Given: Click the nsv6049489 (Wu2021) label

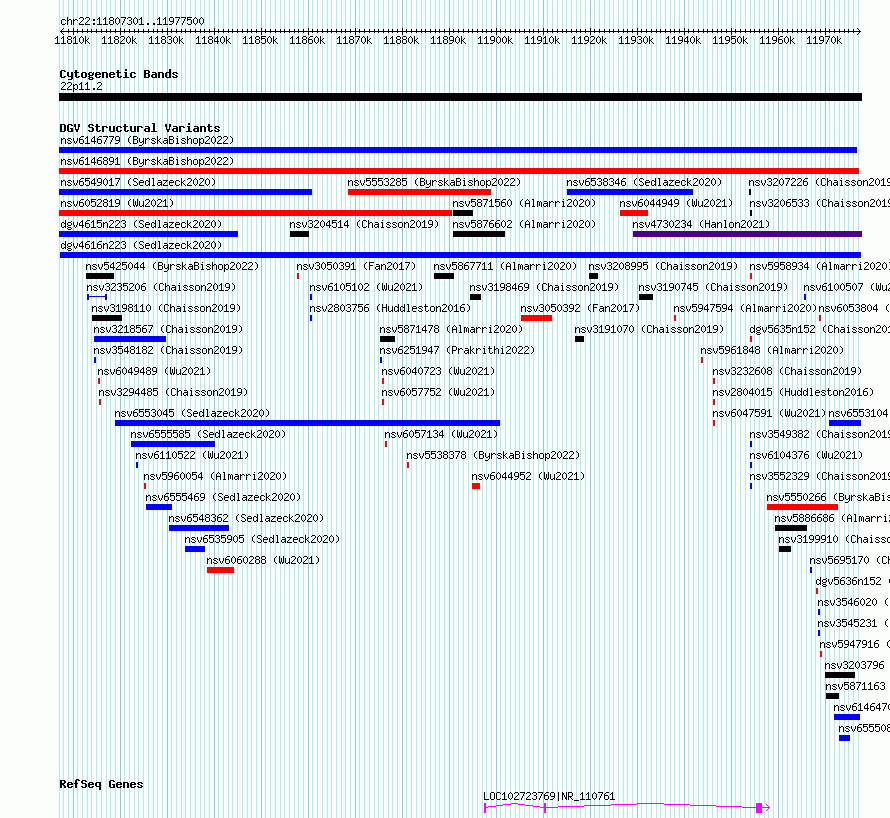Looking at the screenshot, I should point(154,371).
